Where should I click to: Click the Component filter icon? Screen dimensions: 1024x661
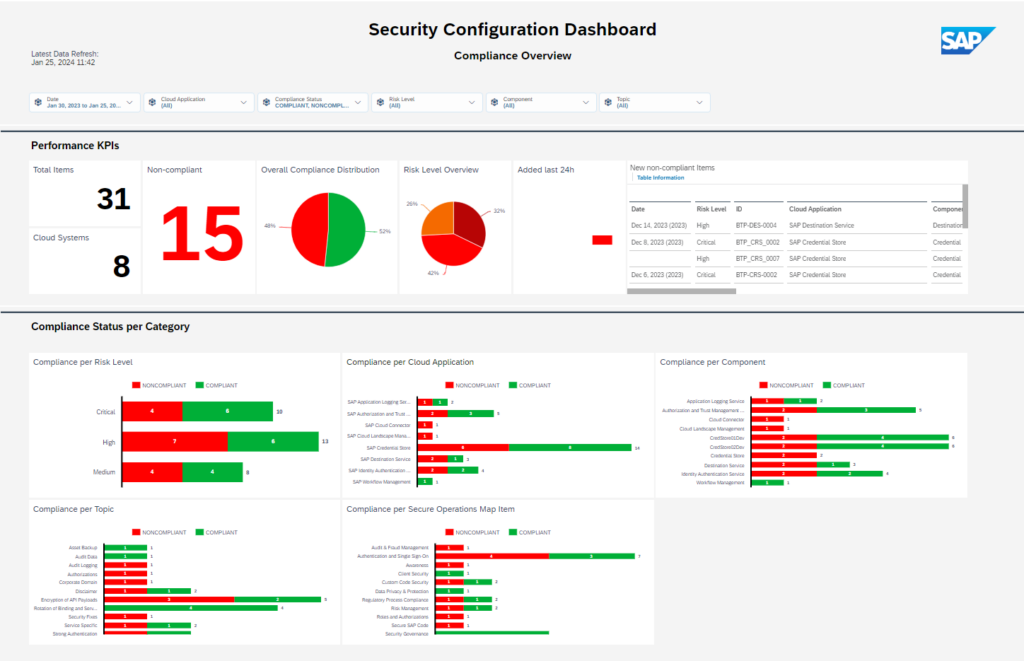(x=494, y=103)
